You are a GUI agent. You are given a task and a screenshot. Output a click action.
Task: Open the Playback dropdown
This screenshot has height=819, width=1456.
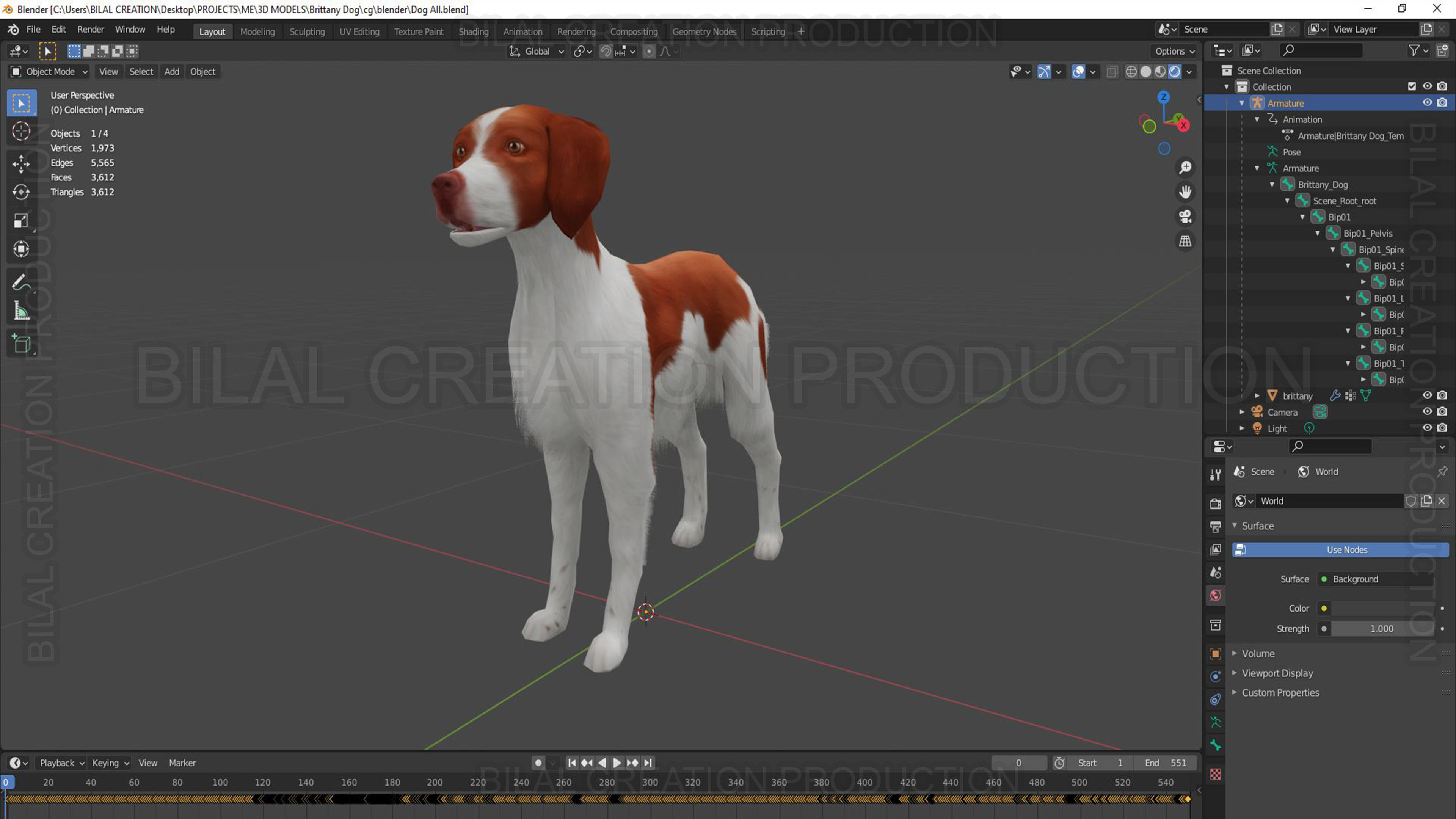click(61, 763)
